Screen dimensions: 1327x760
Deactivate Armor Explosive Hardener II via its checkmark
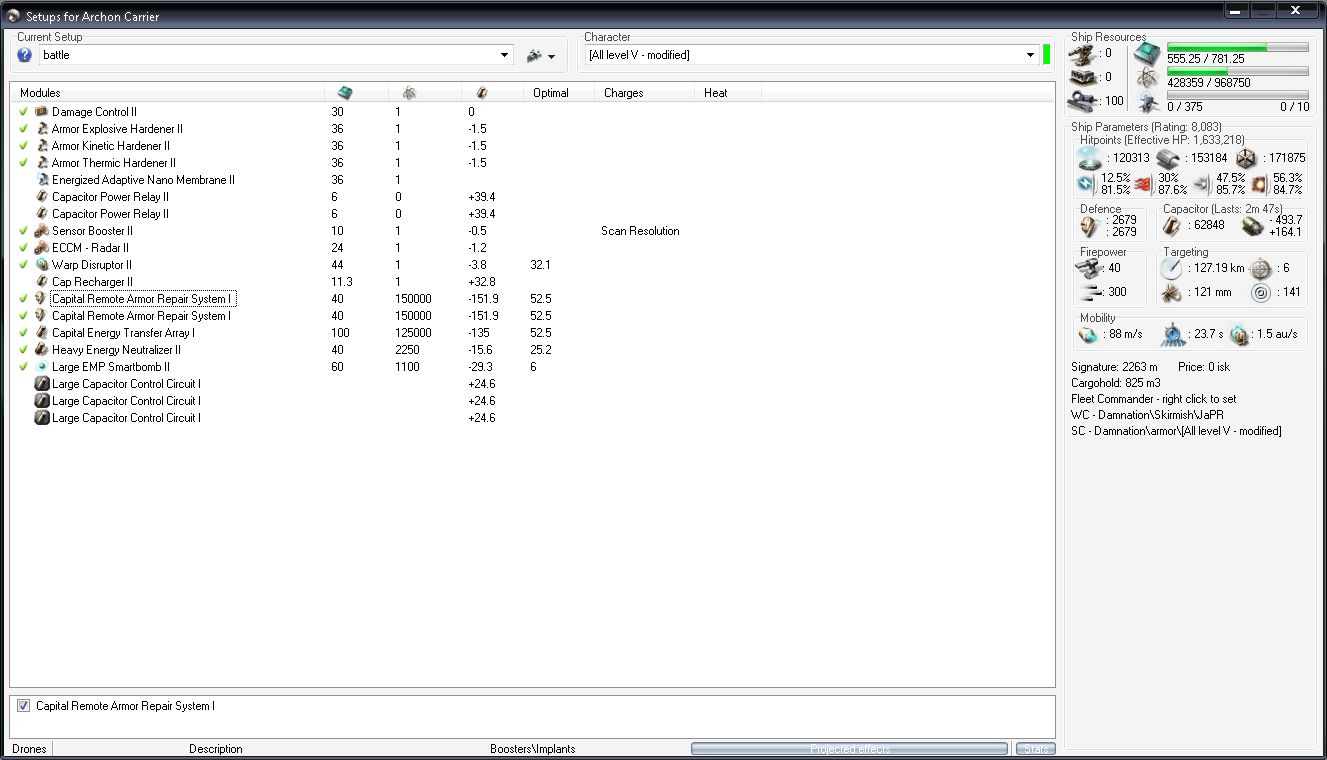(23, 129)
